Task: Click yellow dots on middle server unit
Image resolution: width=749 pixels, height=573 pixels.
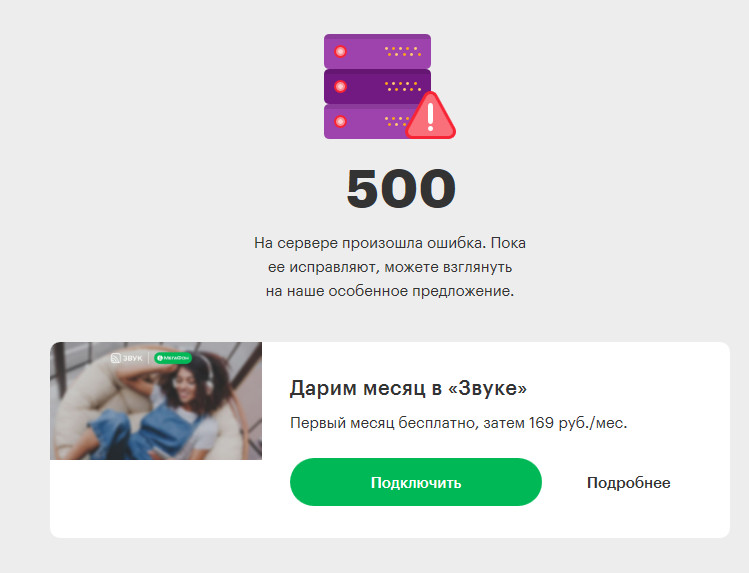Action: coord(403,86)
